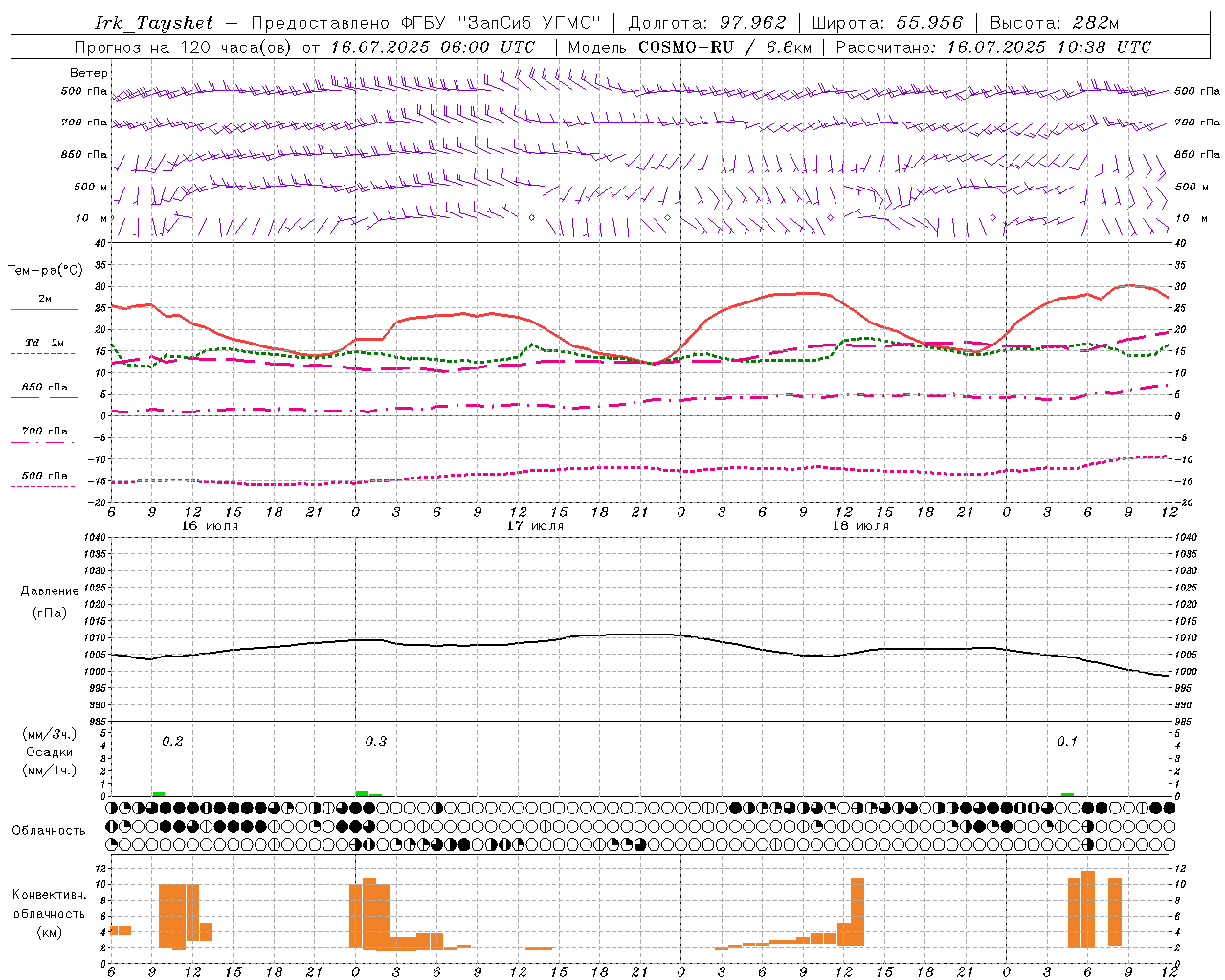Click the Td 2м legend entry
Screen dimensions: 1225x980
tap(44, 343)
